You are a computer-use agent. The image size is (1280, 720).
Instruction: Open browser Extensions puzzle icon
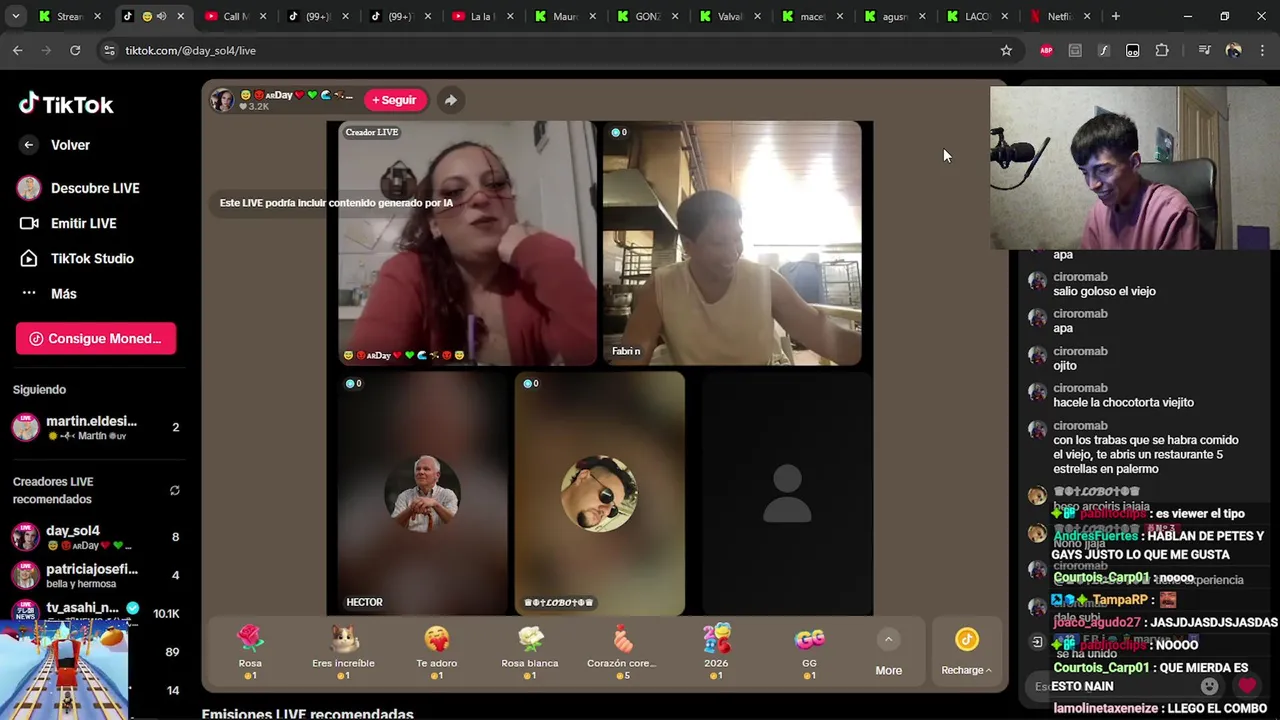click(x=1162, y=50)
